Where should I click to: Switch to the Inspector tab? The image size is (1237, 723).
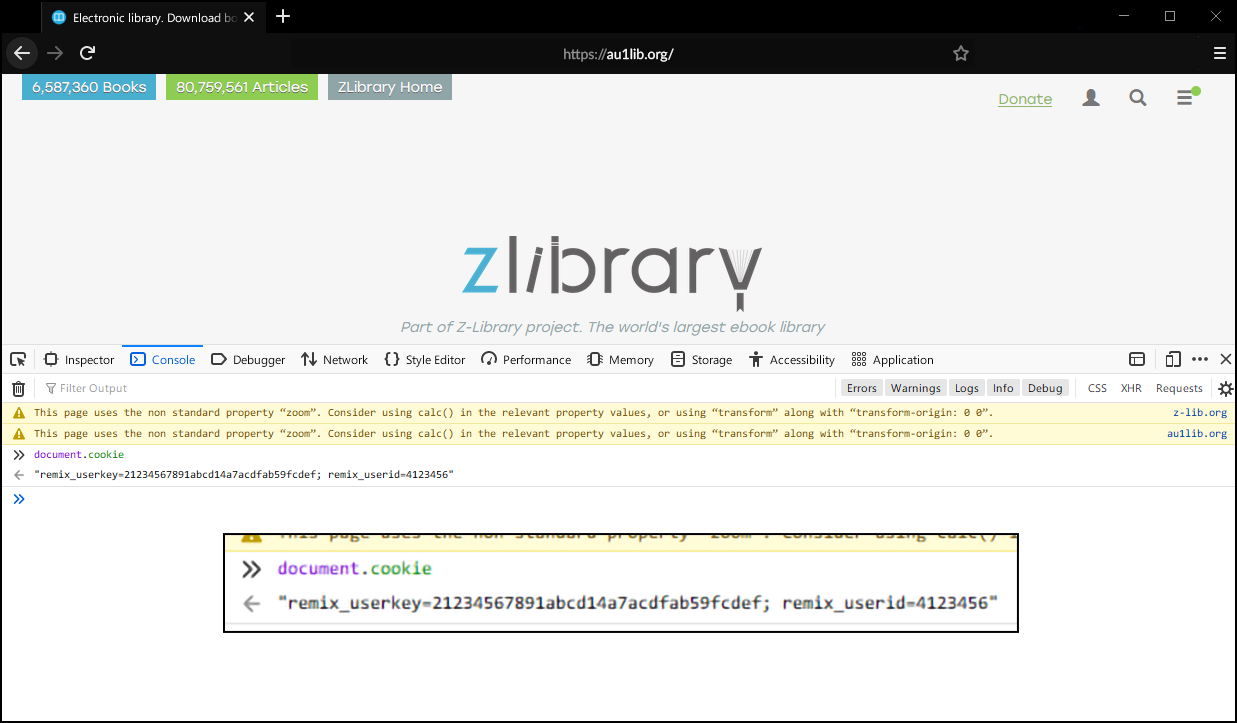pos(79,359)
